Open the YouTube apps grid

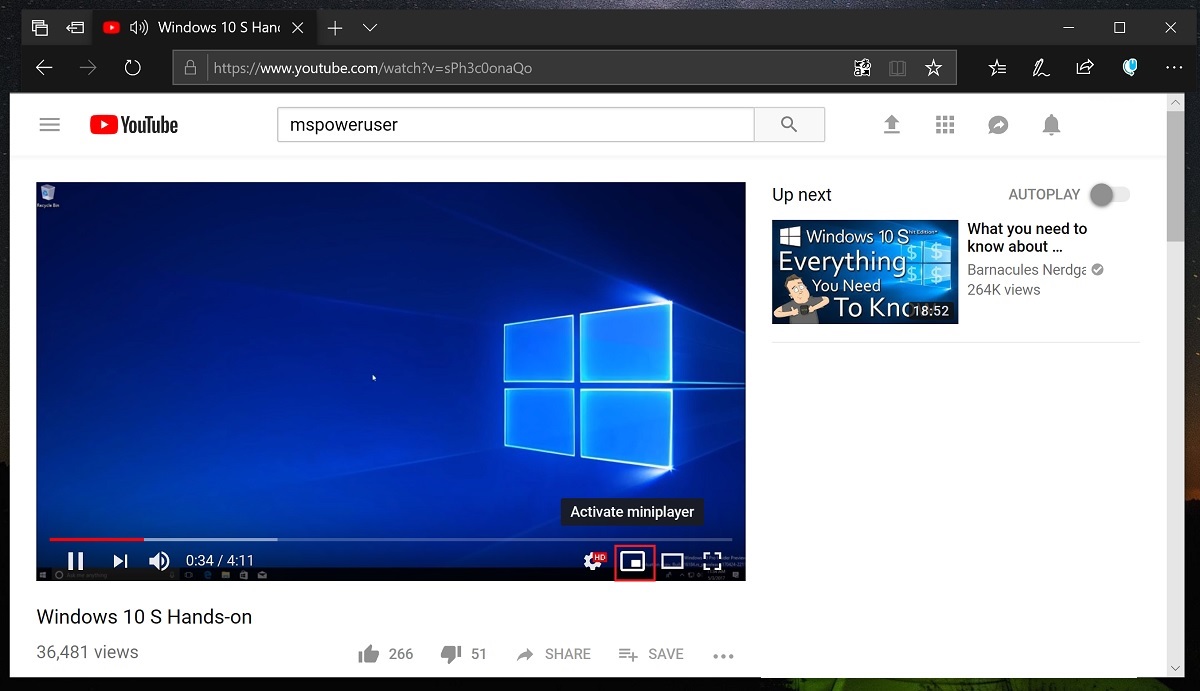[x=945, y=125]
